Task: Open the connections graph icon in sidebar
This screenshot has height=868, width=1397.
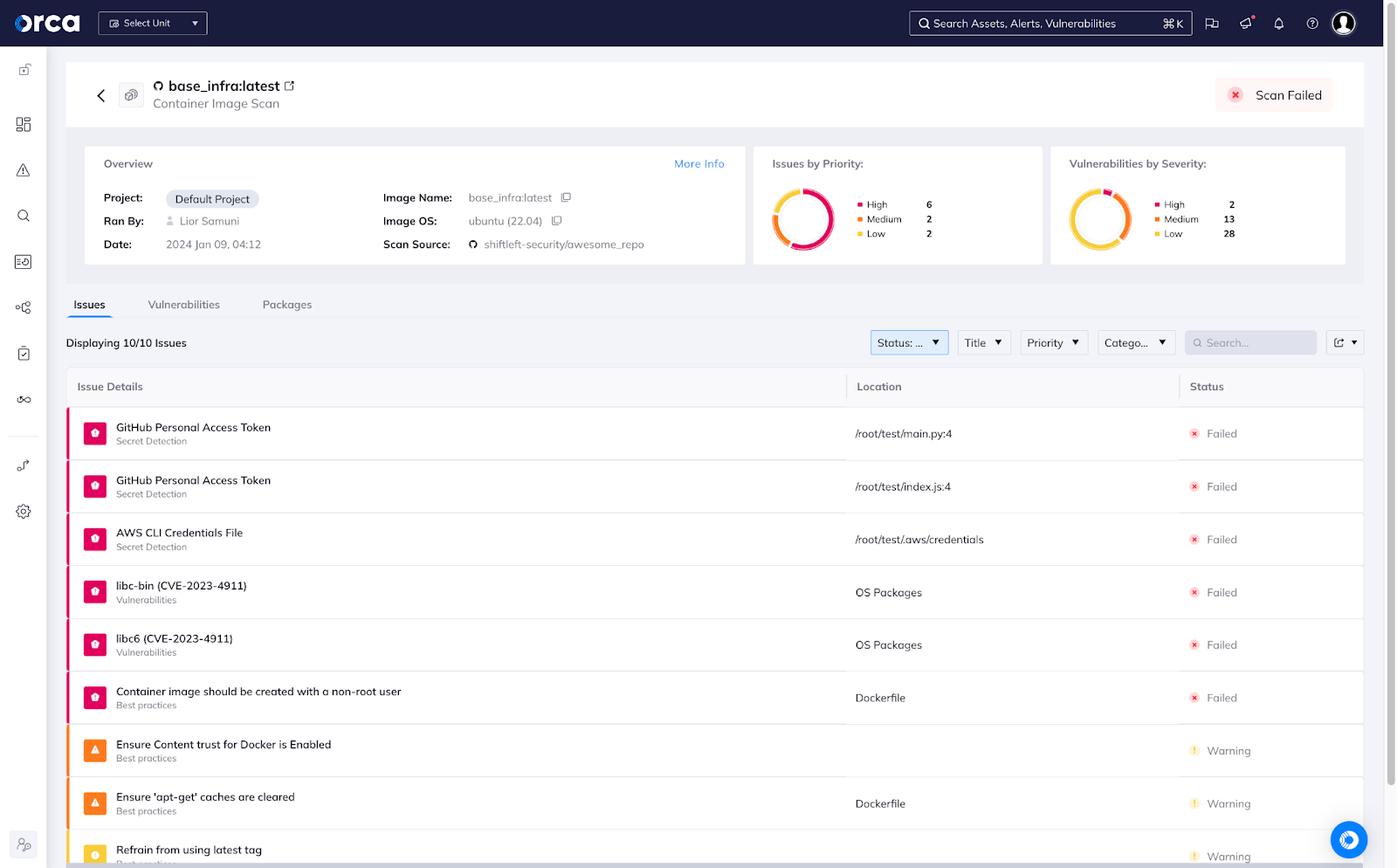Action: point(23,307)
